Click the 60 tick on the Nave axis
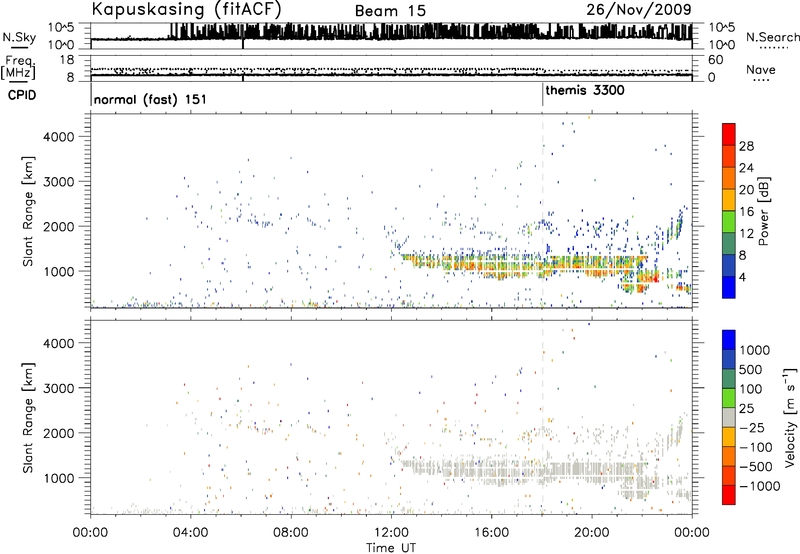This screenshot has height=554, width=800. tap(715, 60)
